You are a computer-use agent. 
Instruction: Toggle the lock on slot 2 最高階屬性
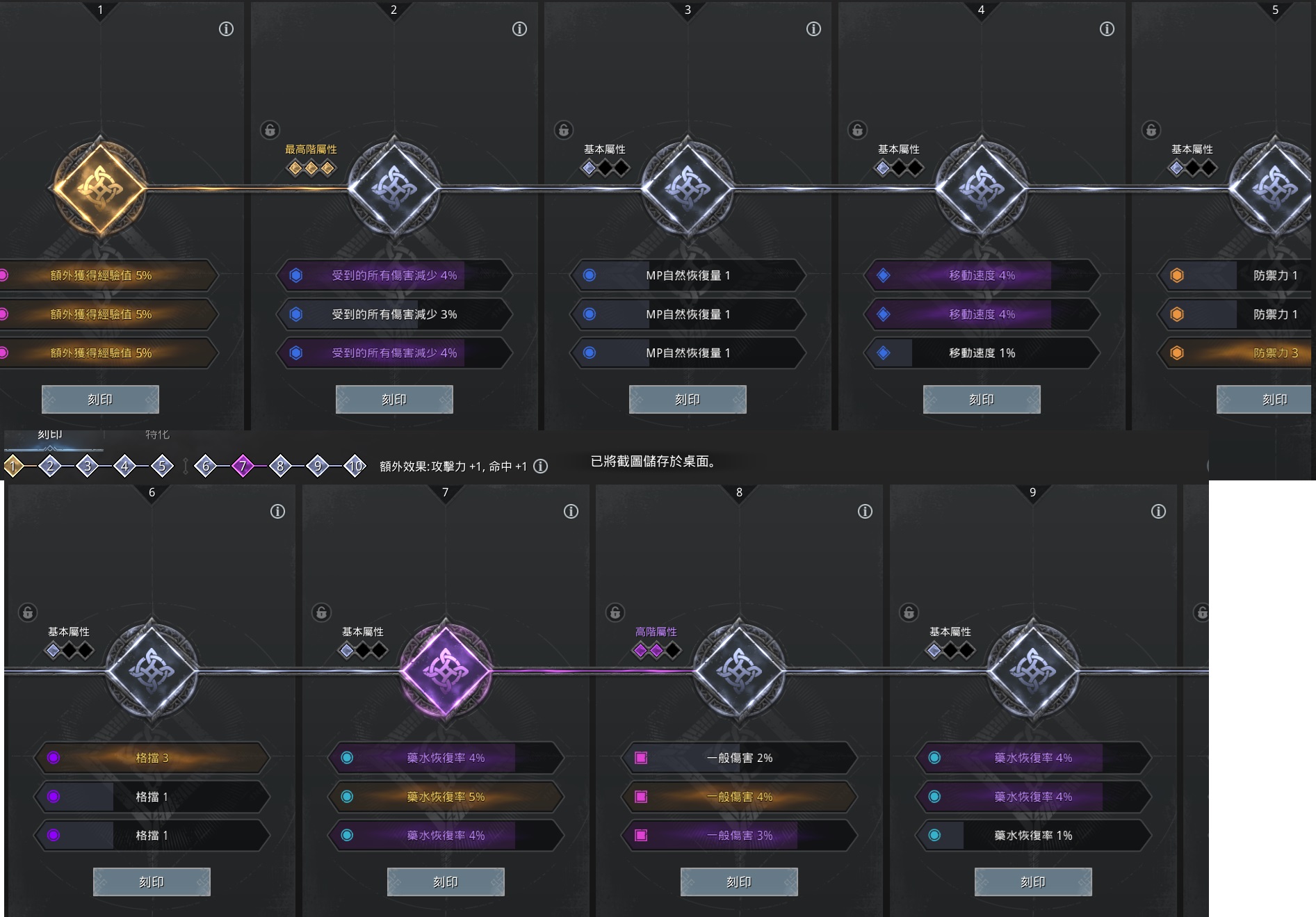click(x=270, y=130)
